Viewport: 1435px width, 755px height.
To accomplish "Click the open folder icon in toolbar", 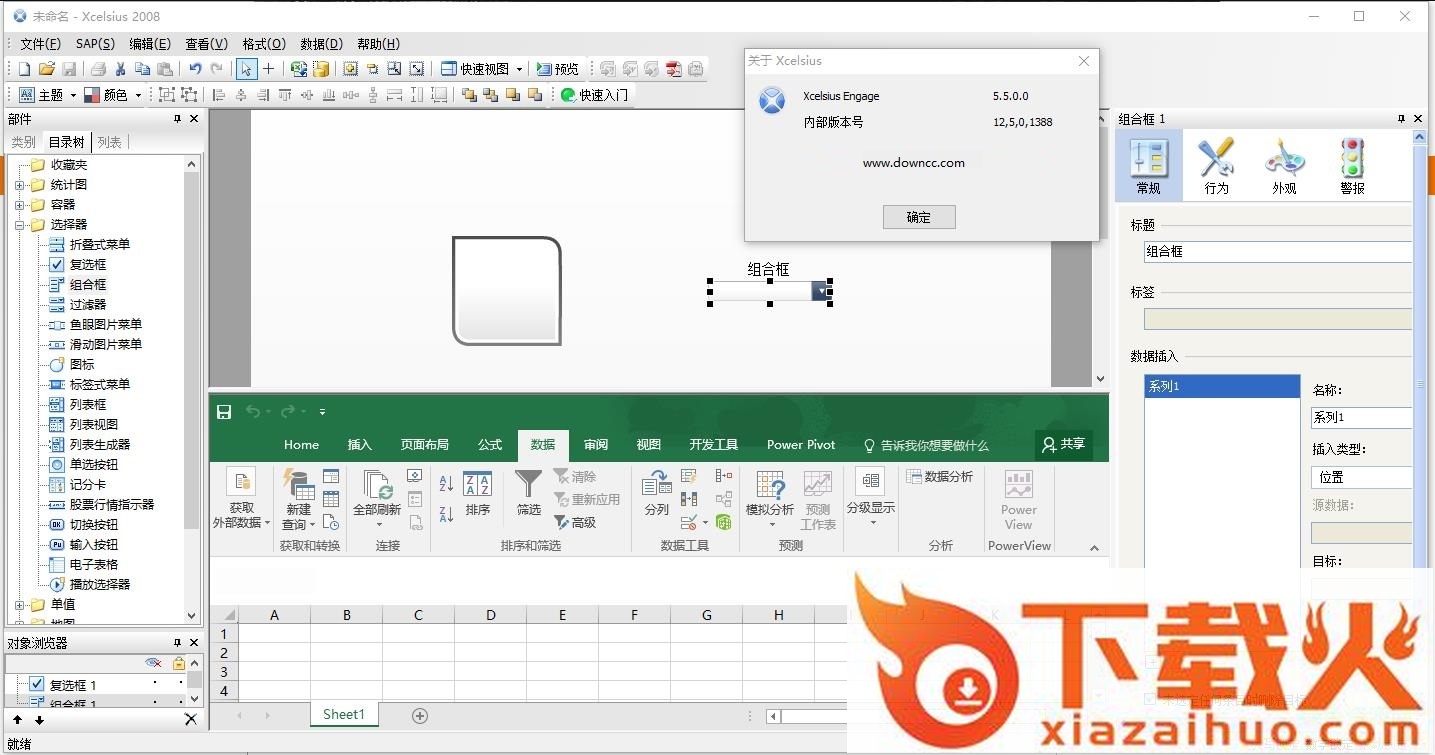I will tap(46, 69).
